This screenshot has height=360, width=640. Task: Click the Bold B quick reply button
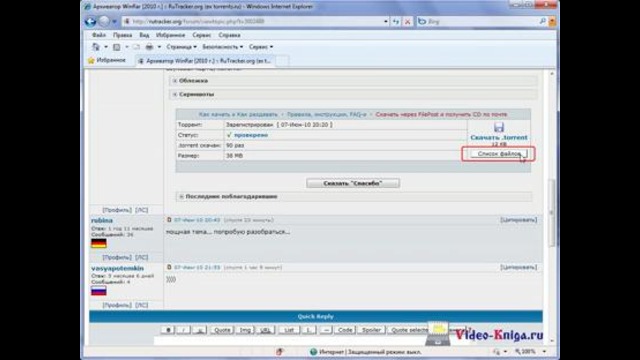pyautogui.click(x=168, y=330)
